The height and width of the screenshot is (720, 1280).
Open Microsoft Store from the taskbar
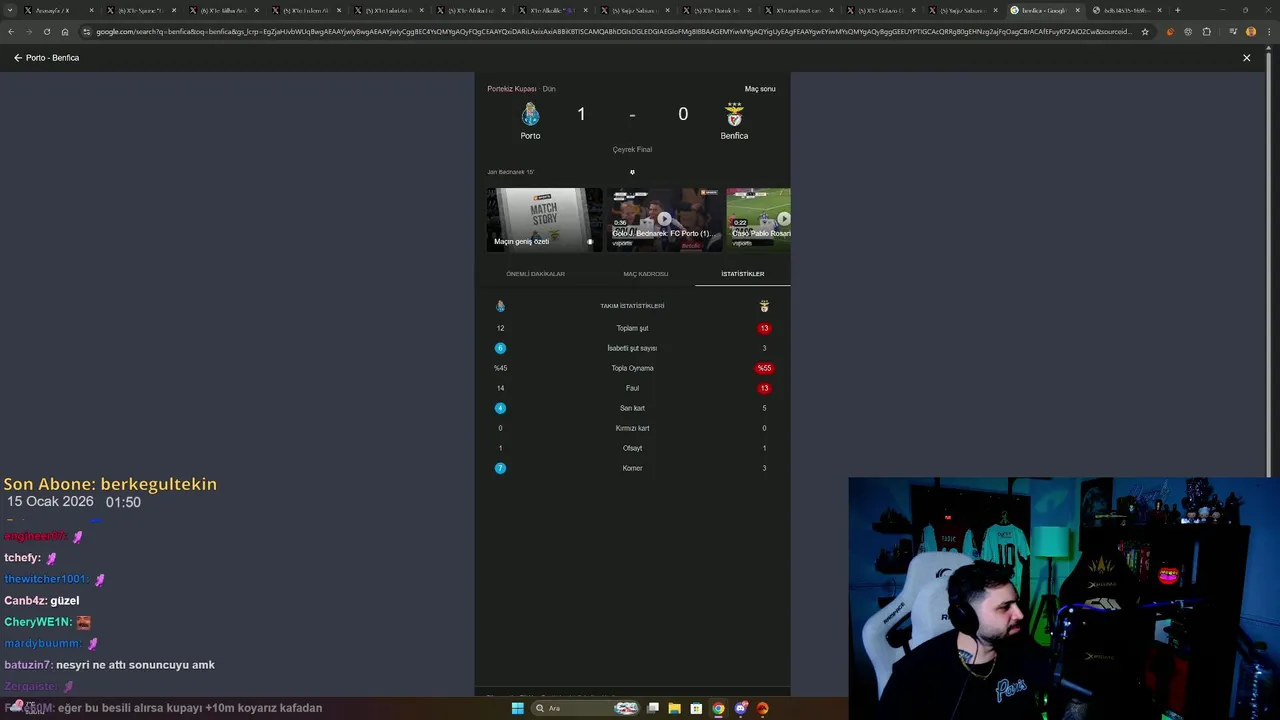(x=696, y=708)
